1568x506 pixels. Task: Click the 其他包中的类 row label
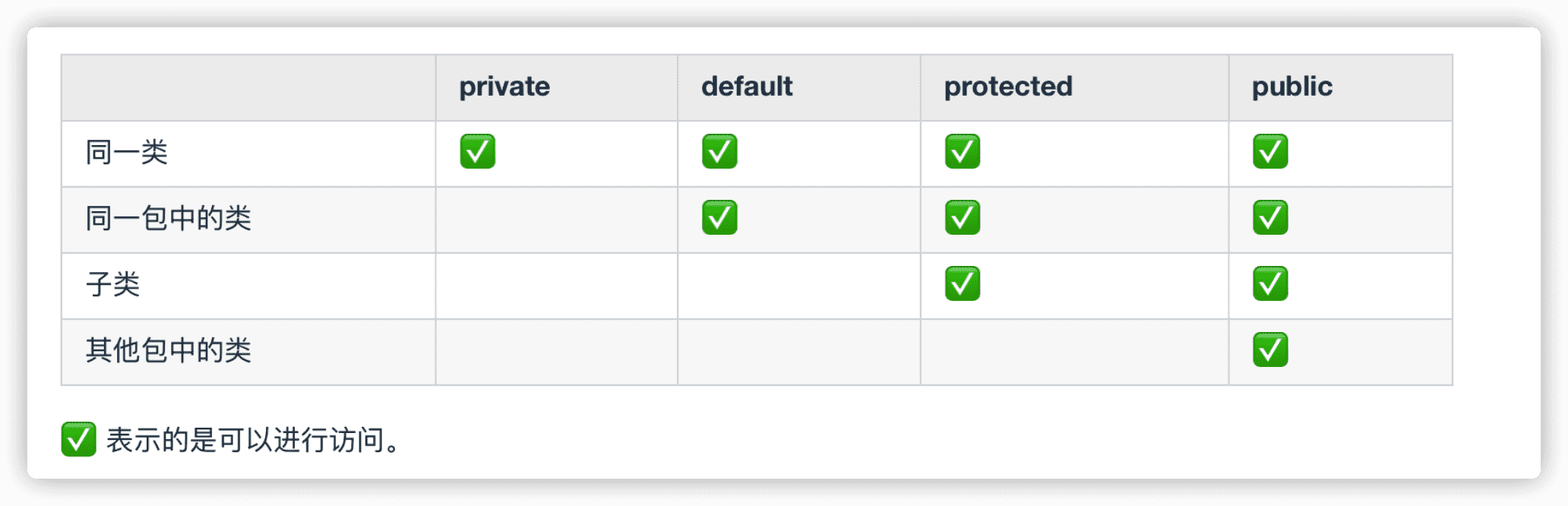coord(168,350)
